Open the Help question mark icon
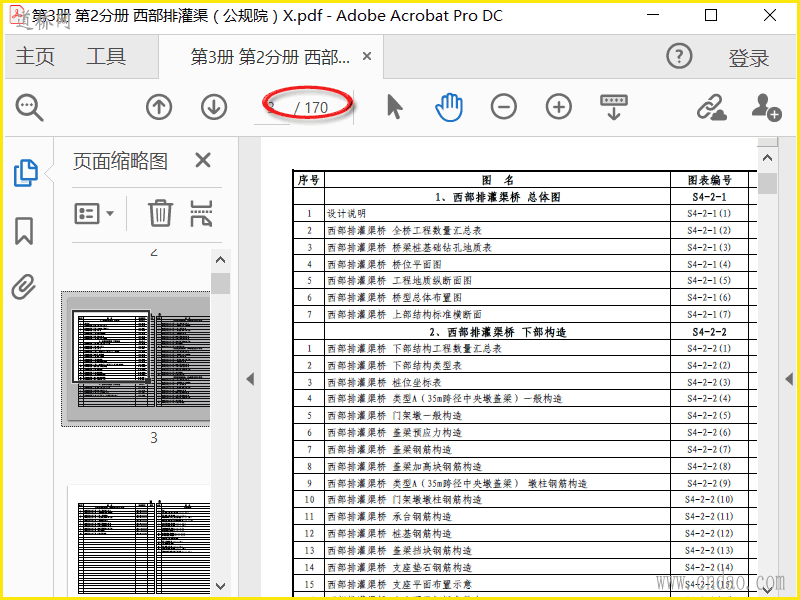This screenshot has height=600, width=800. point(679,56)
